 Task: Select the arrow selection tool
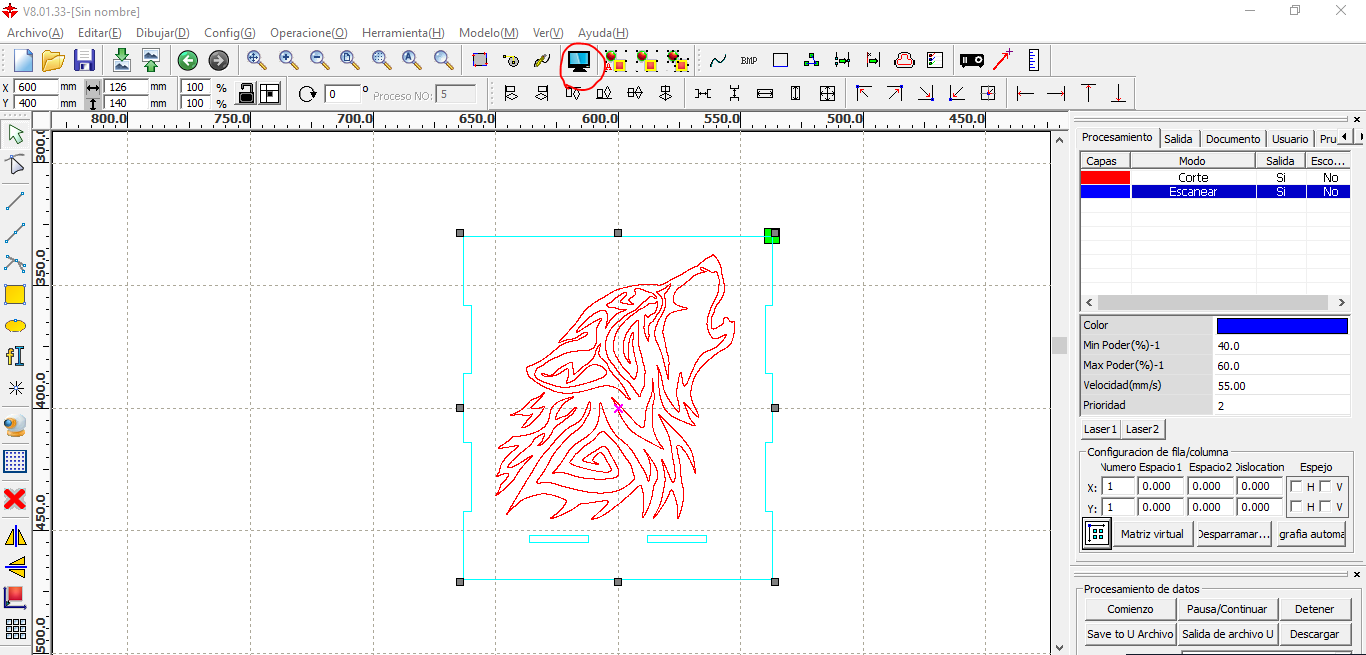(x=15, y=134)
